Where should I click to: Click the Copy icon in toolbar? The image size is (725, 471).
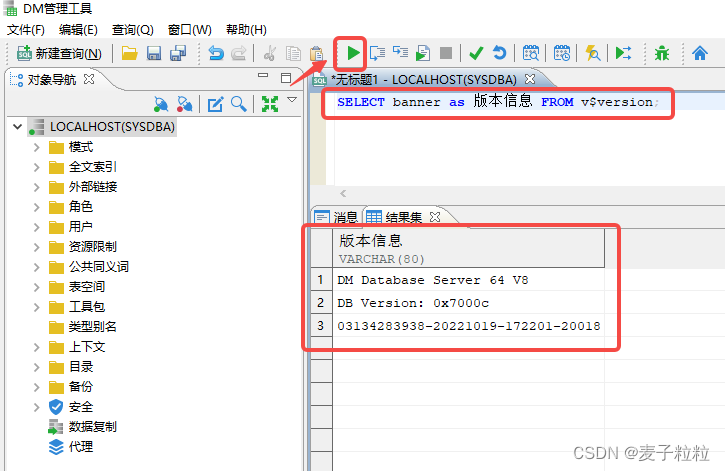click(x=293, y=54)
